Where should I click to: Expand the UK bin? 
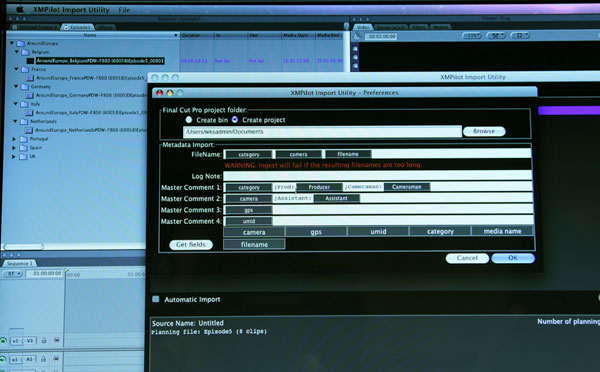[x=14, y=157]
